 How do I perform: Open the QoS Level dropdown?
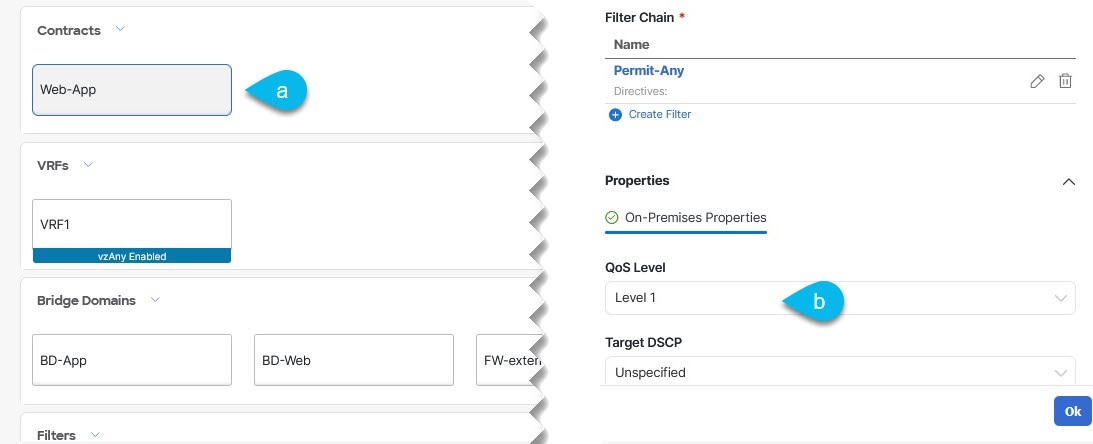(840, 298)
